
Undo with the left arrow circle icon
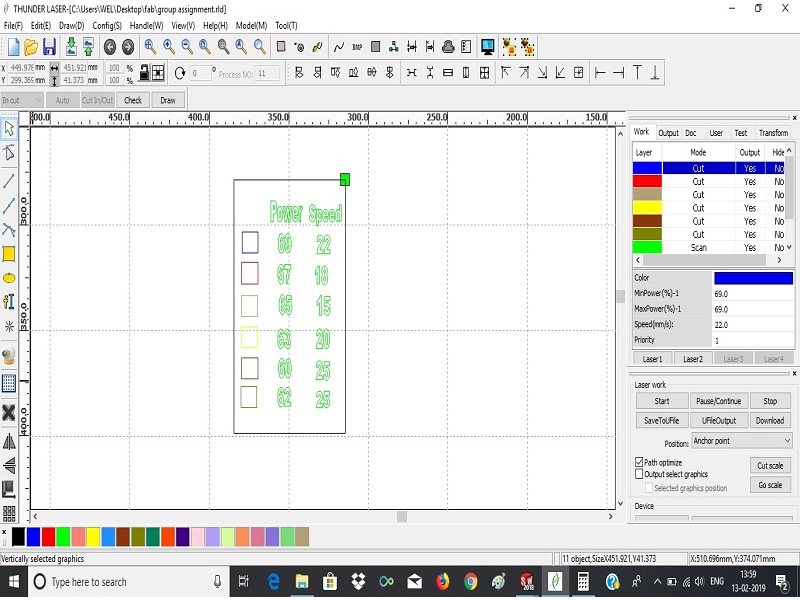(x=110, y=47)
